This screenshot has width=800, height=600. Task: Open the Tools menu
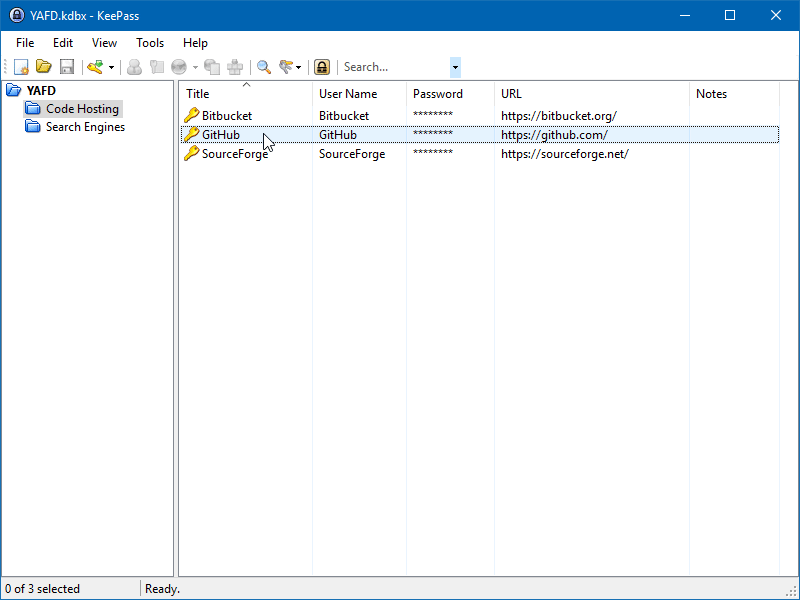tap(149, 43)
